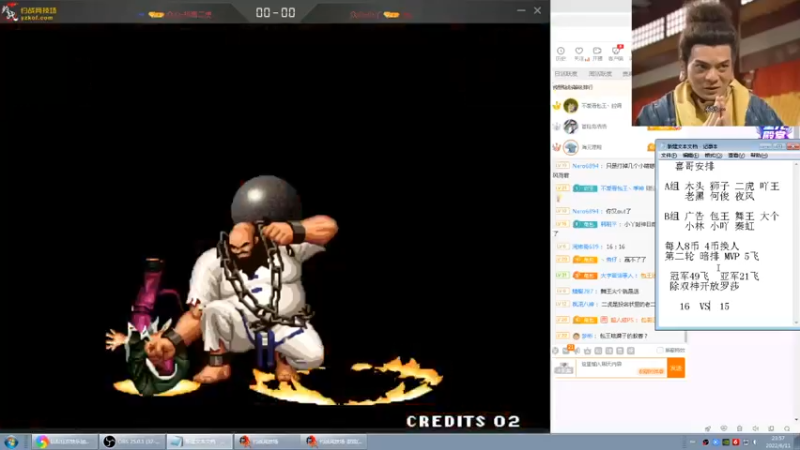Open the Client icon with red badge
This screenshot has height=450, width=800.
616,53
